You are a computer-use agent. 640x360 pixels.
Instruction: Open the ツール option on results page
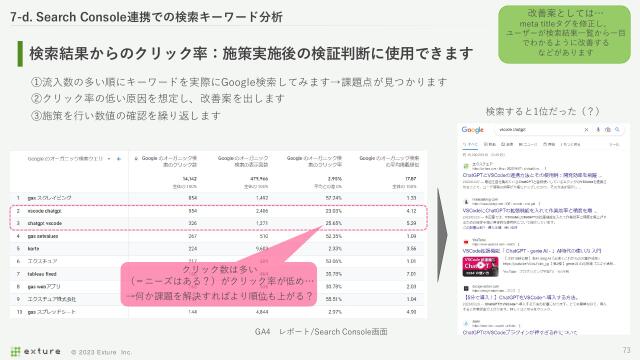coord(614,144)
